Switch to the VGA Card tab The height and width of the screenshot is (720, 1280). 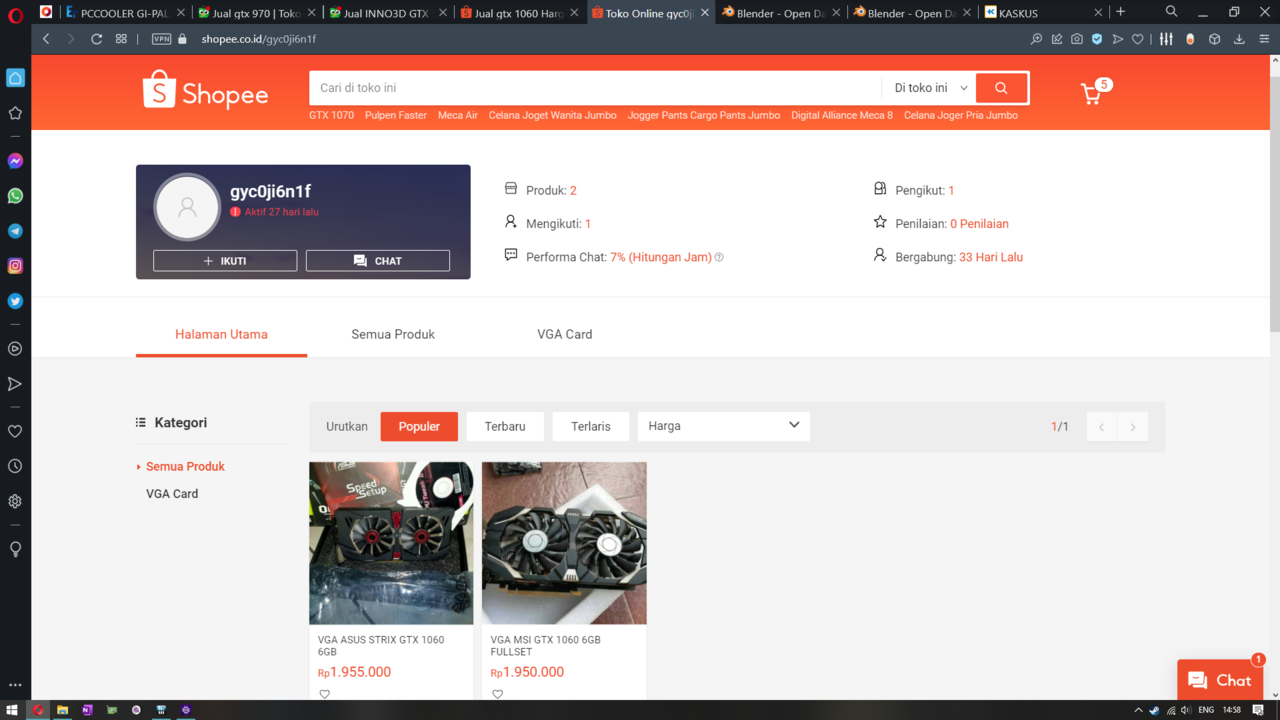click(x=565, y=334)
